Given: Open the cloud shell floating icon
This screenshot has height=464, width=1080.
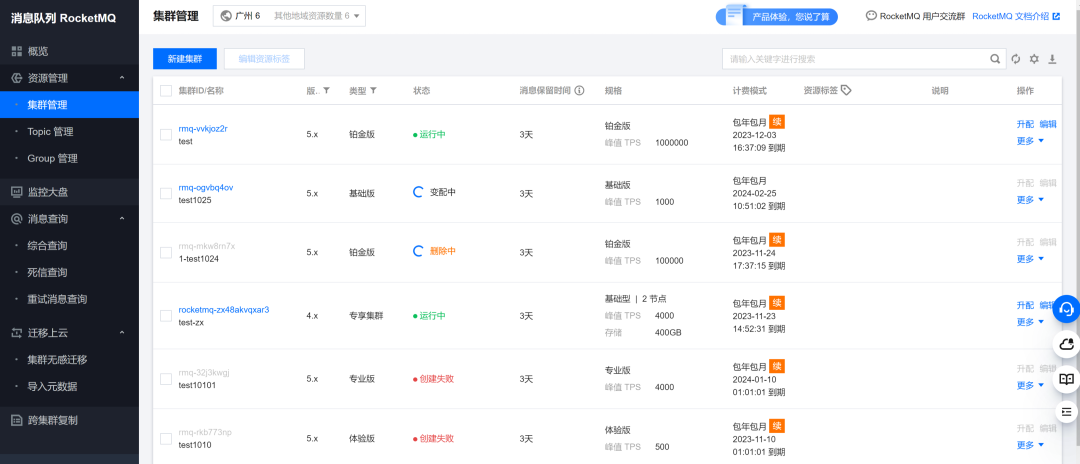Looking at the screenshot, I should coord(1066,344).
